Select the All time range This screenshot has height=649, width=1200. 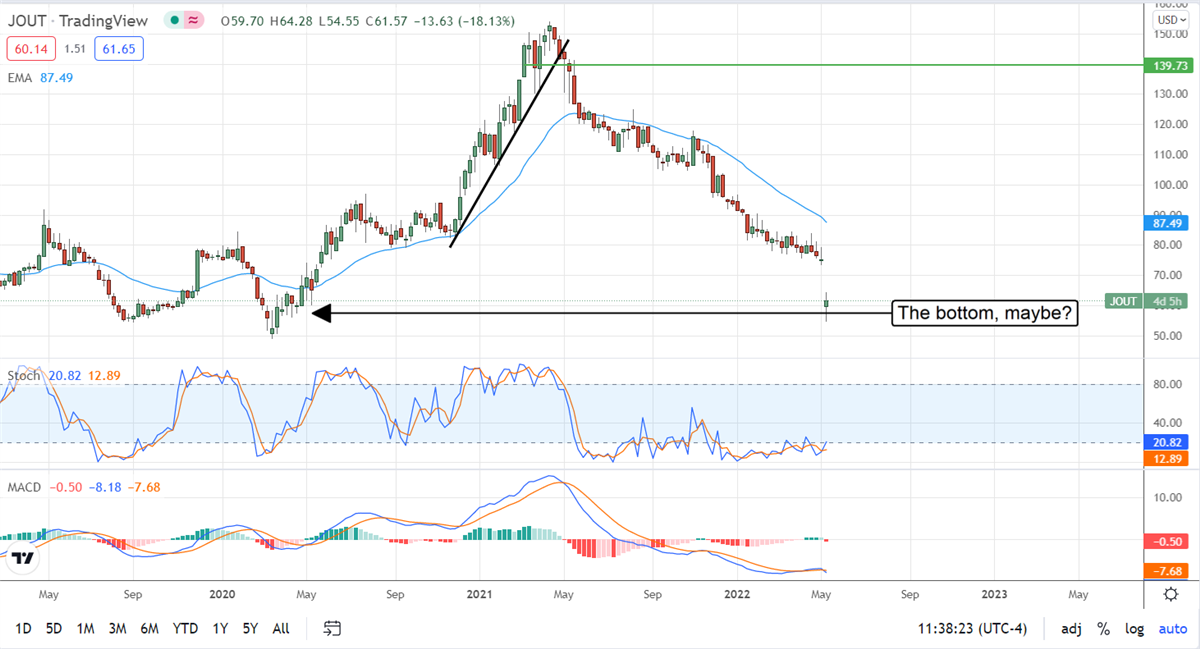tap(281, 629)
